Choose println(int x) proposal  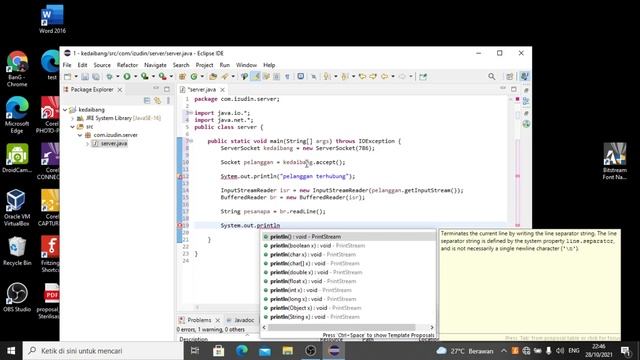click(x=348, y=290)
